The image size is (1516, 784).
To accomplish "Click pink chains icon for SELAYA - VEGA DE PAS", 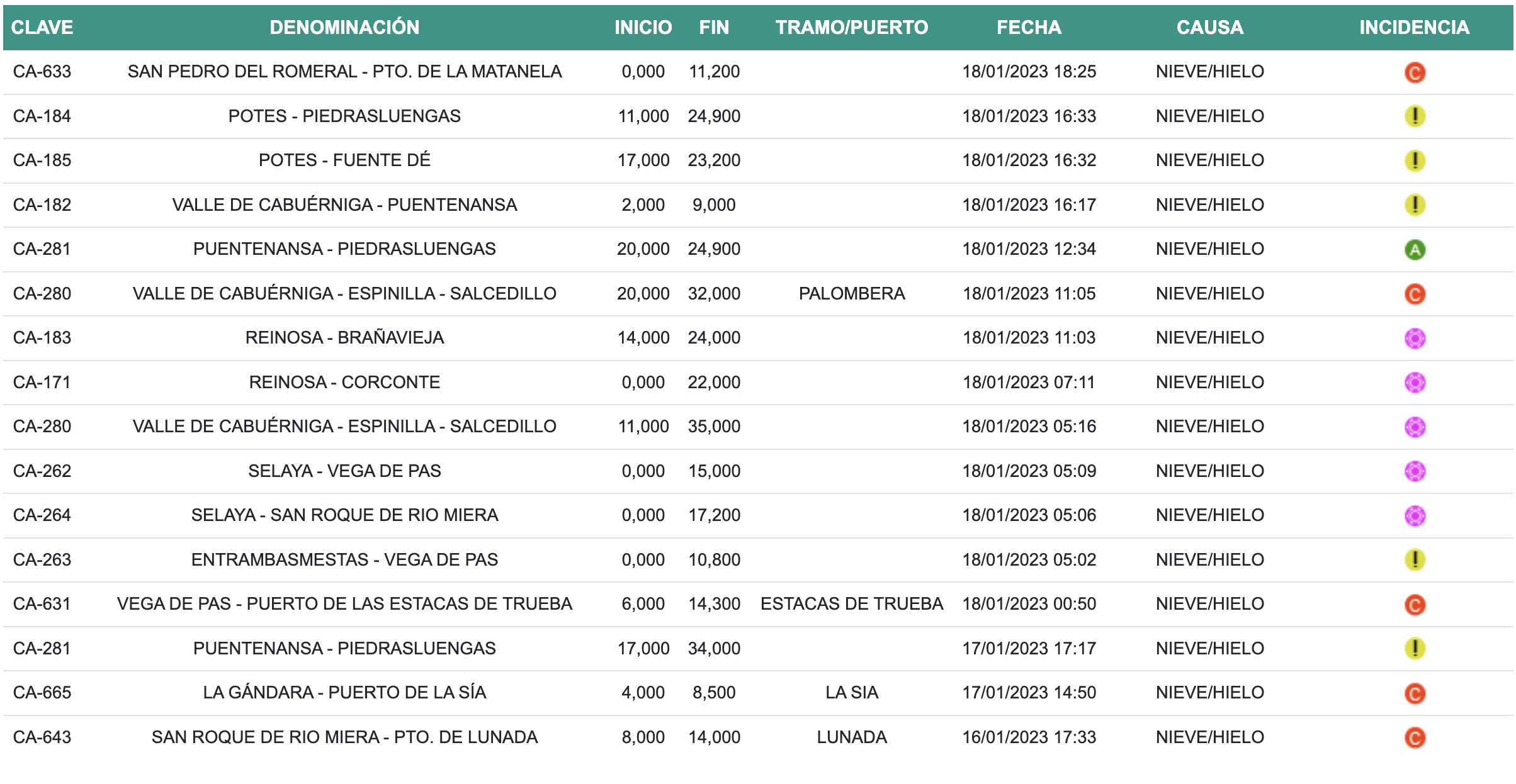I will tap(1414, 471).
